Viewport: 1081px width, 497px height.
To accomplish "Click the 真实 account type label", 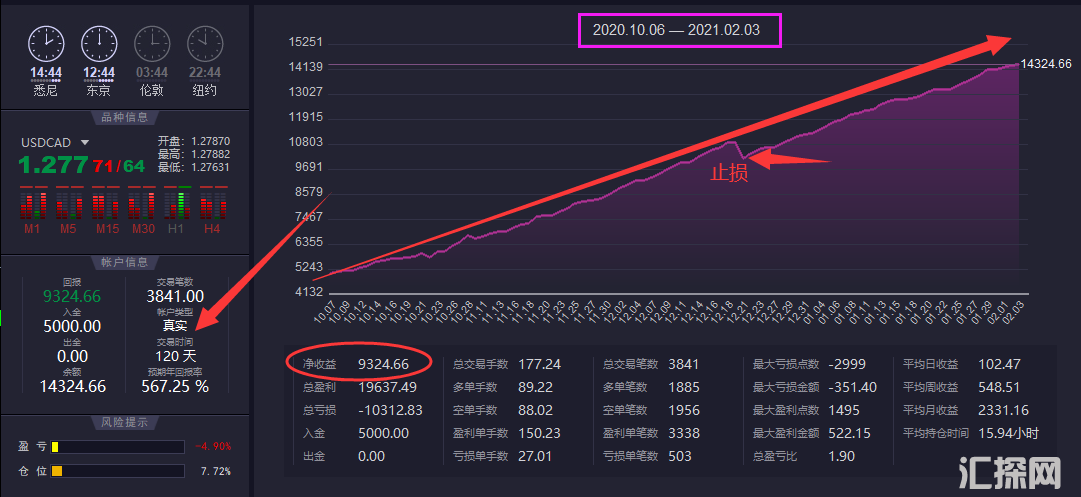I will coord(176,325).
